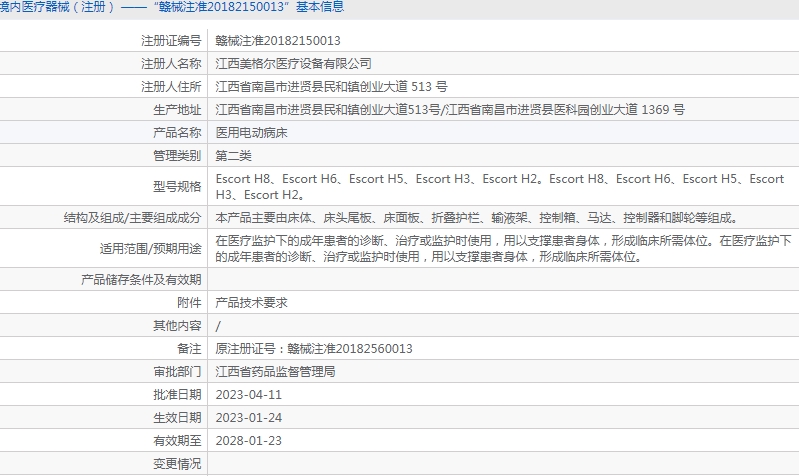Screen dimensions: 799x476
Task: Click the 注册人名称 label
Action: 171,64
